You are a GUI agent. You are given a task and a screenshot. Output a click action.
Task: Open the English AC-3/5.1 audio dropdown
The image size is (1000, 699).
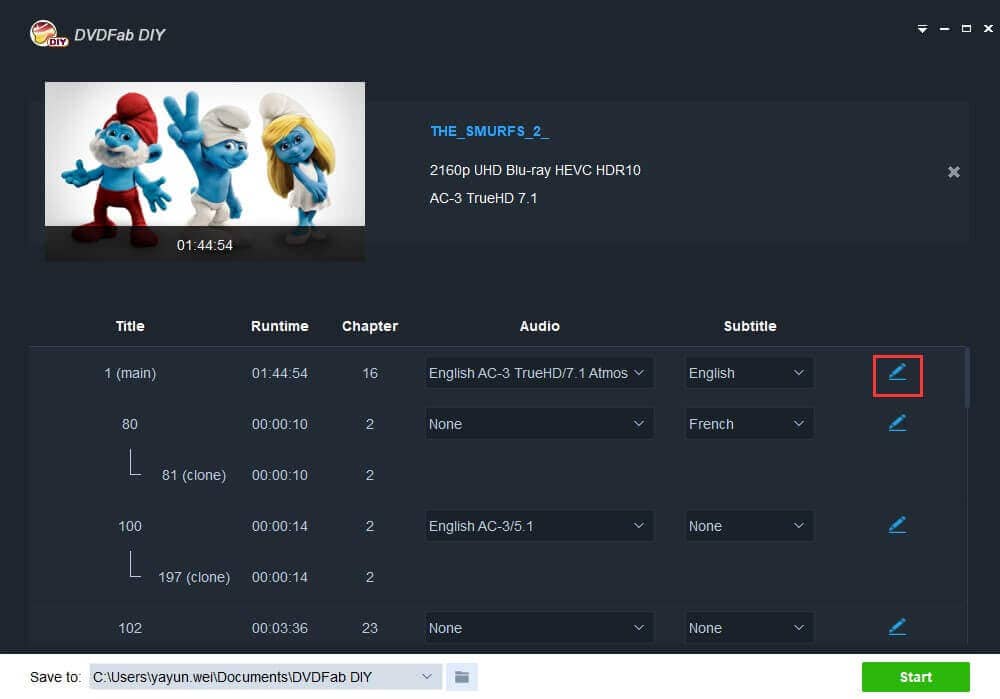point(539,526)
